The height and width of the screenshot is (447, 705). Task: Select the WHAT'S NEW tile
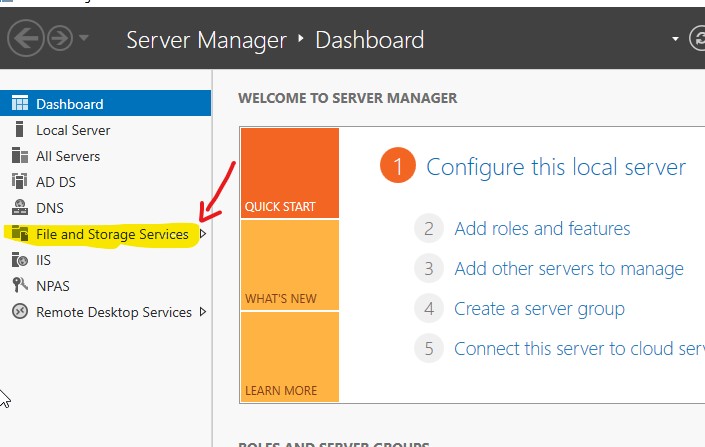click(290, 265)
